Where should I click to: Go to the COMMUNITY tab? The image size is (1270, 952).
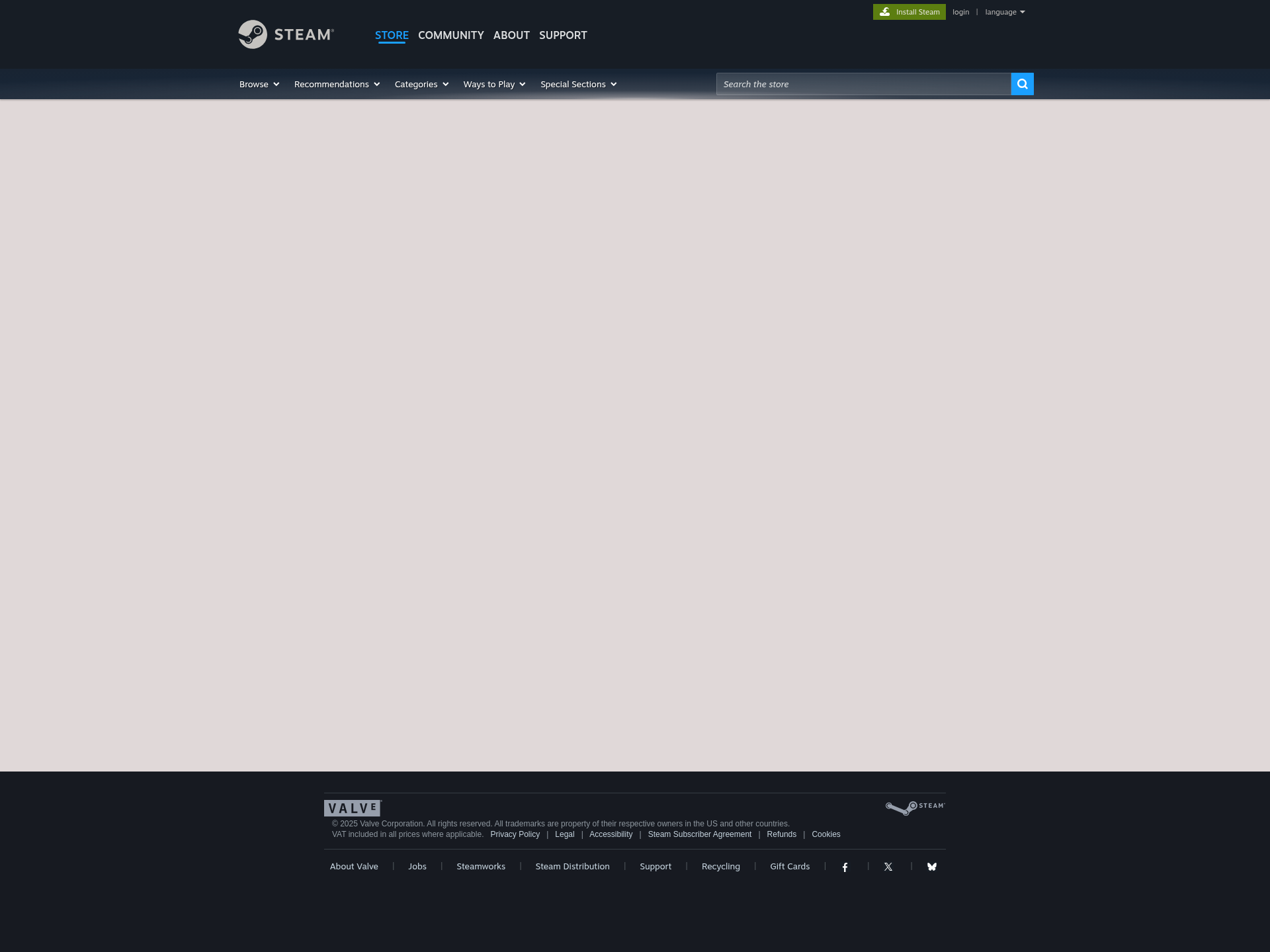tap(450, 35)
